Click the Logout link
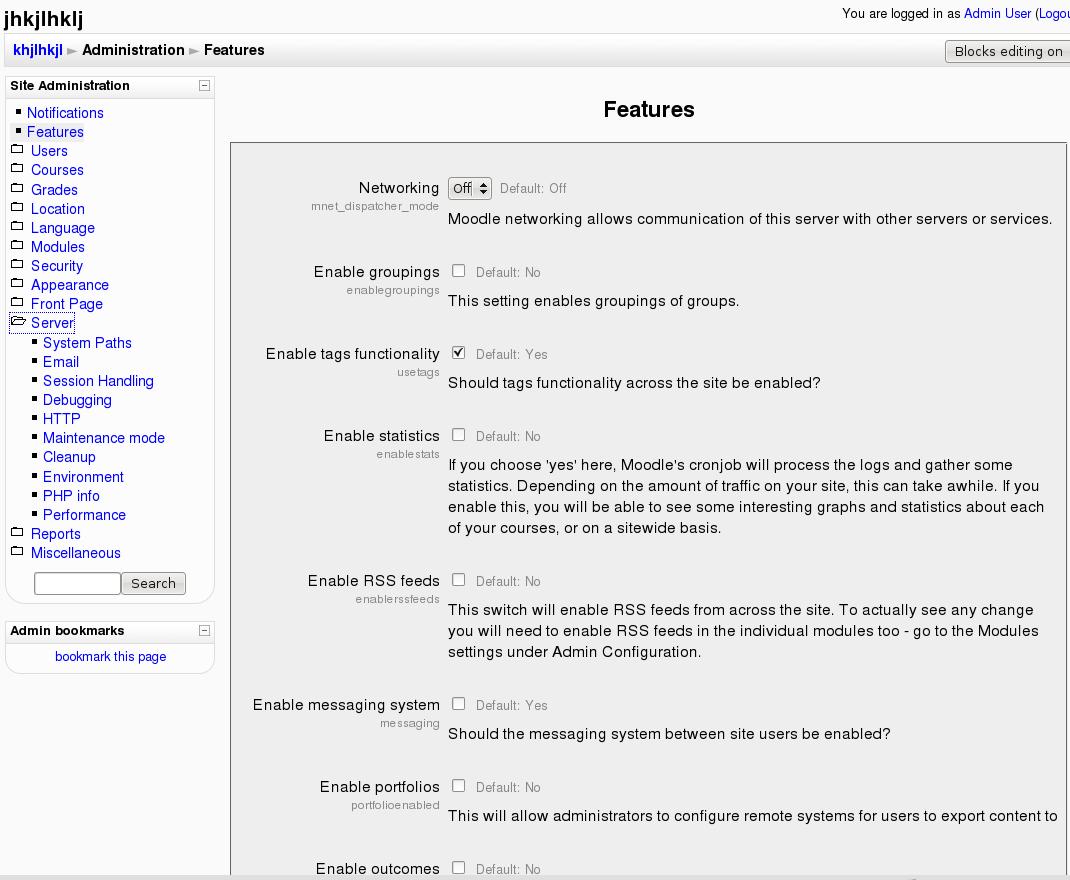The image size is (1070, 880). pyautogui.click(x=1054, y=14)
